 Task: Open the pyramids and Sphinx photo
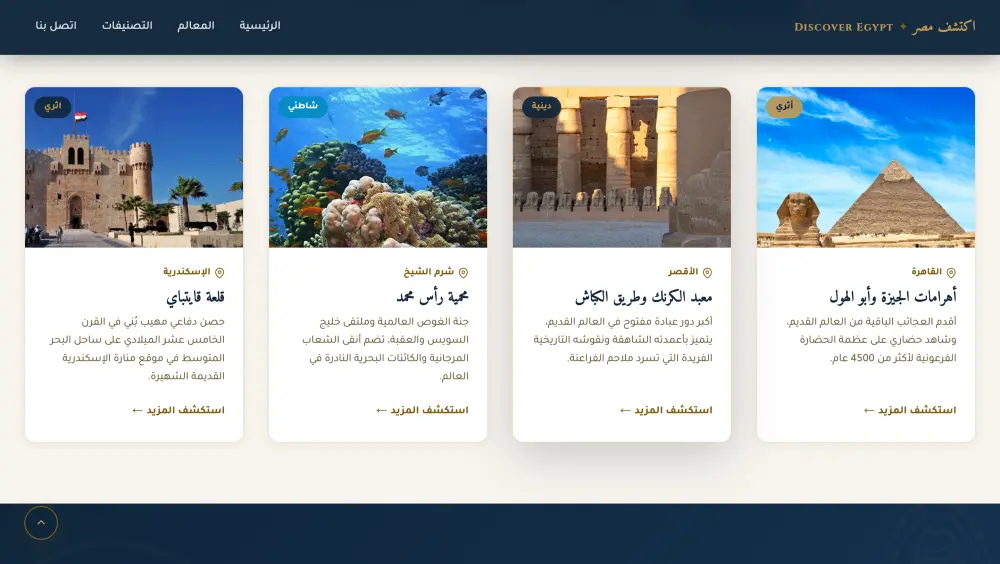865,167
